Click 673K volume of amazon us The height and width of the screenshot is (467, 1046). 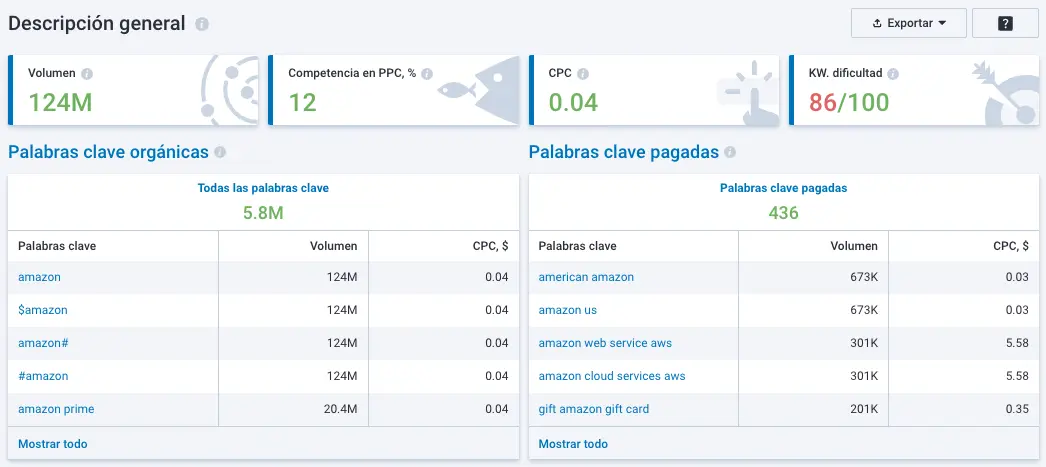pyautogui.click(x=863, y=310)
